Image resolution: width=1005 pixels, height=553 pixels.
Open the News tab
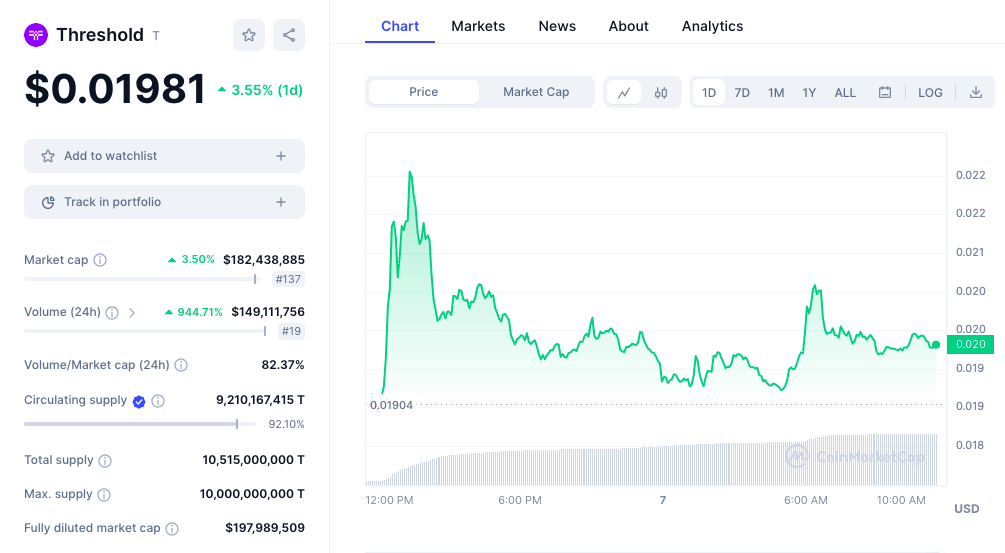click(x=557, y=26)
